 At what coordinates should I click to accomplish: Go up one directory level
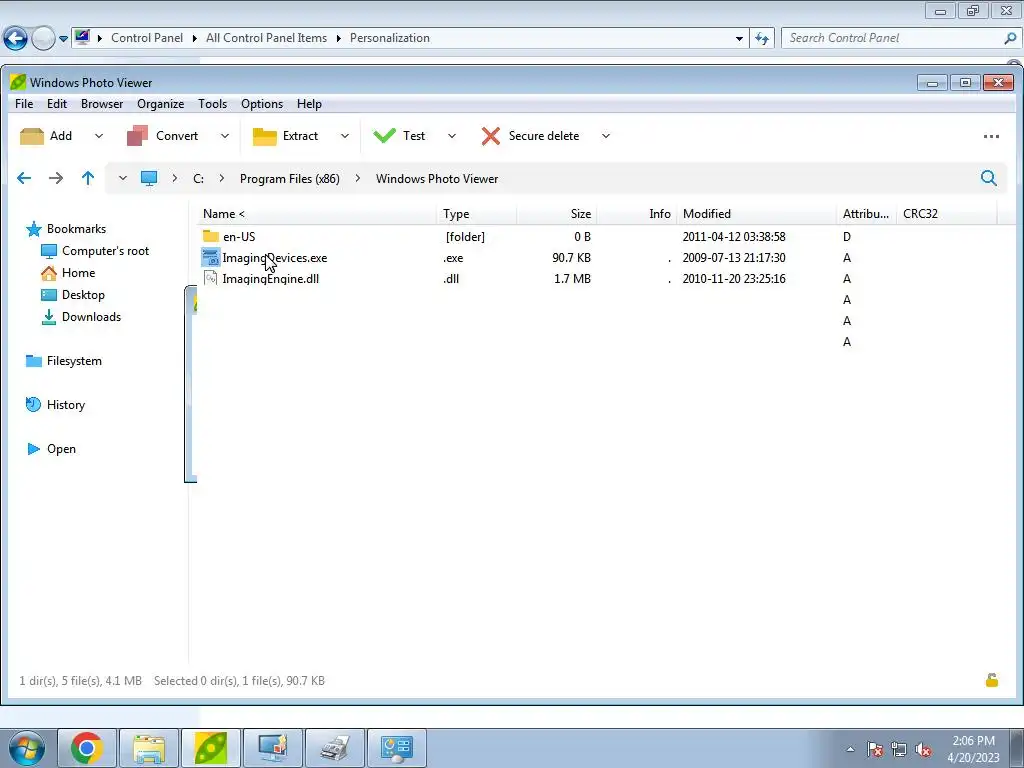pos(88,178)
